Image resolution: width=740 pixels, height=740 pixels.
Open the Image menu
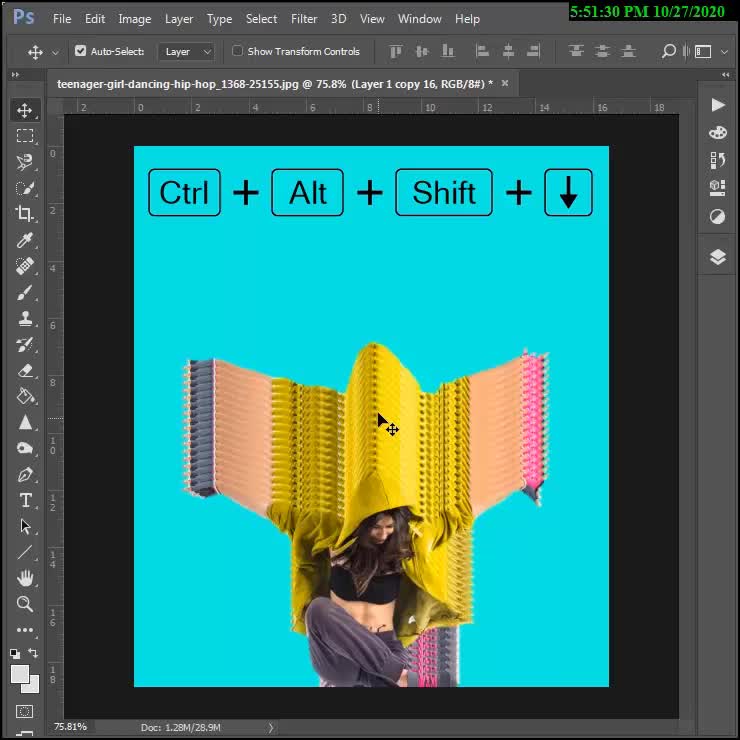[134, 18]
